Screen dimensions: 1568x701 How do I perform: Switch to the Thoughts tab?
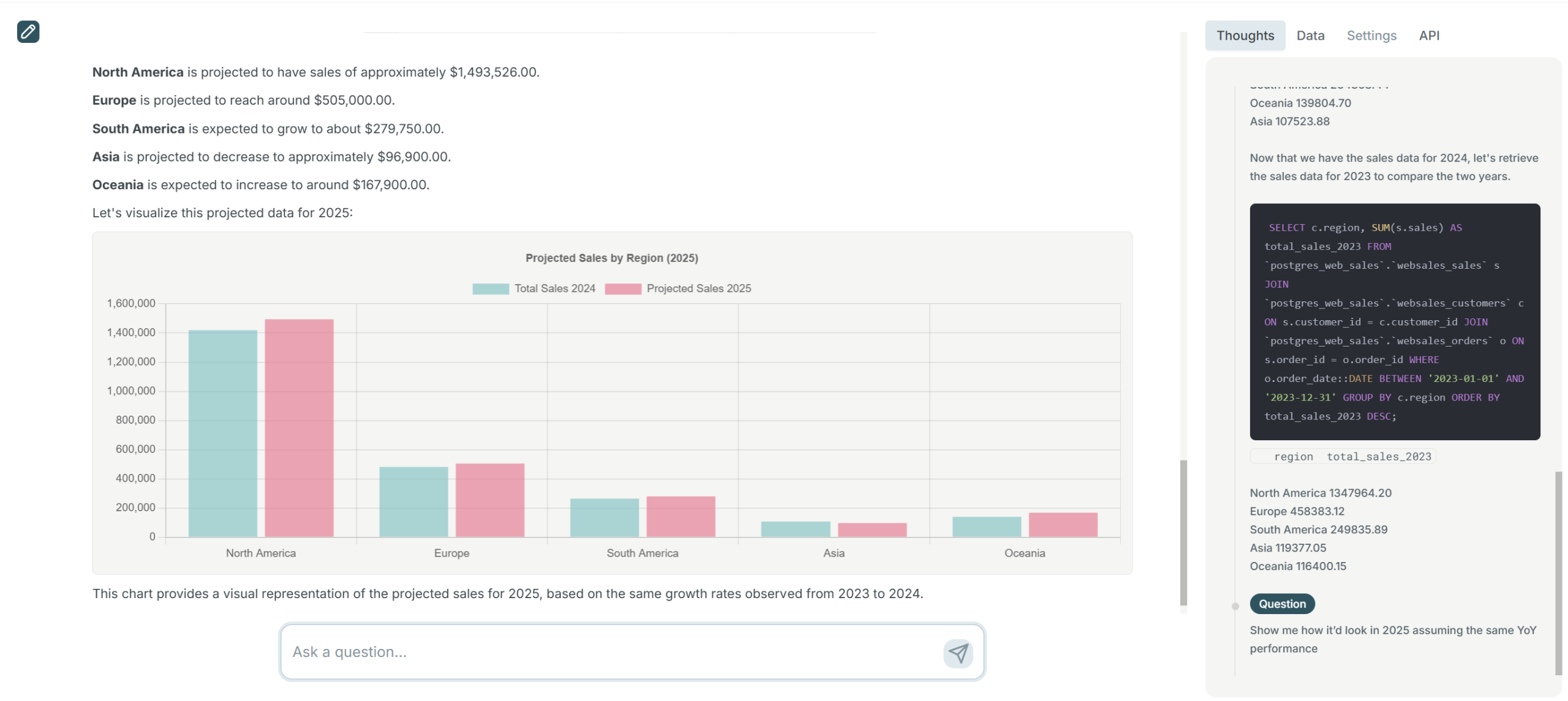pyautogui.click(x=1245, y=36)
